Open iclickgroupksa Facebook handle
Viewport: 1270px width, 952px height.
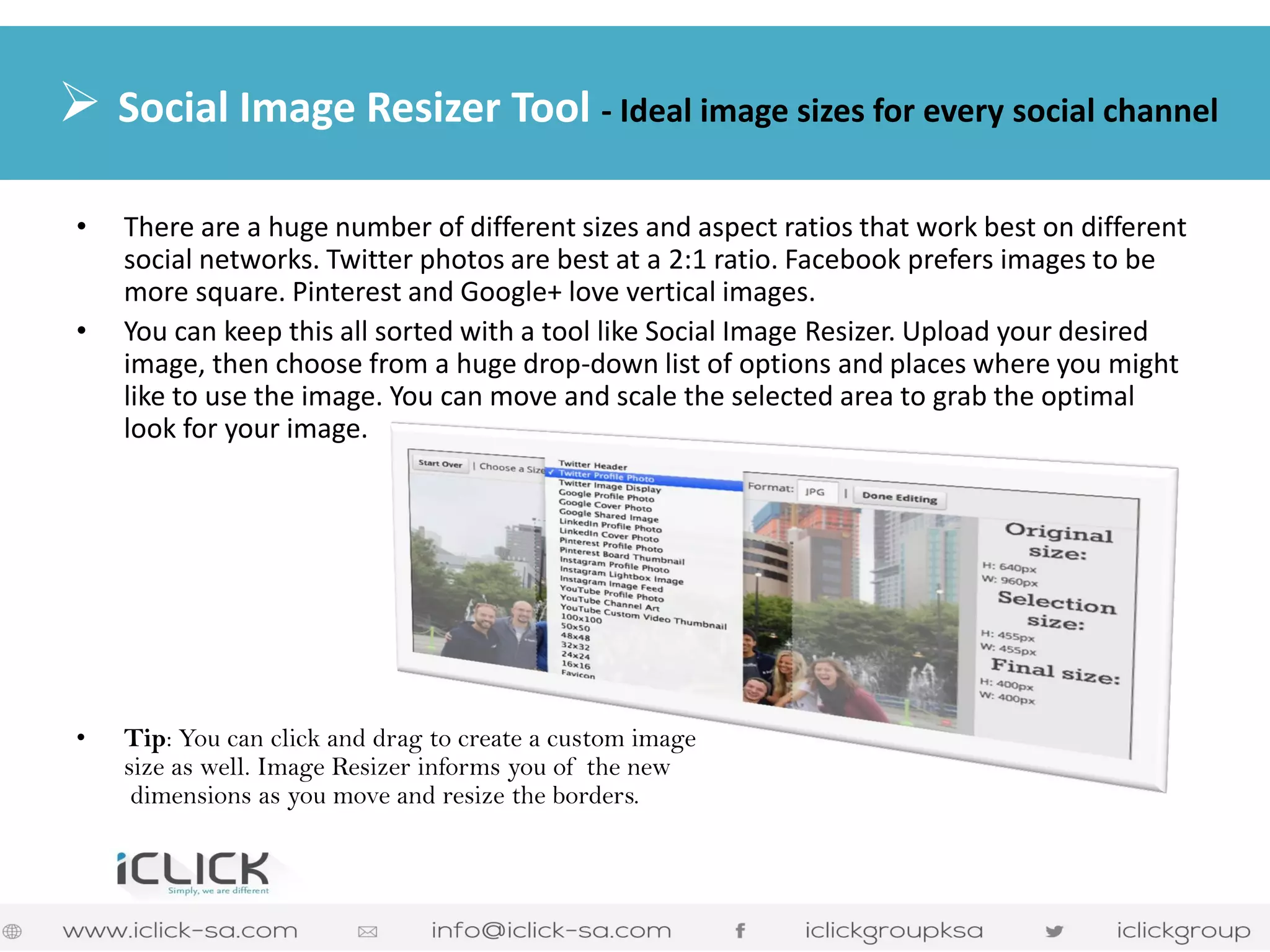point(894,932)
